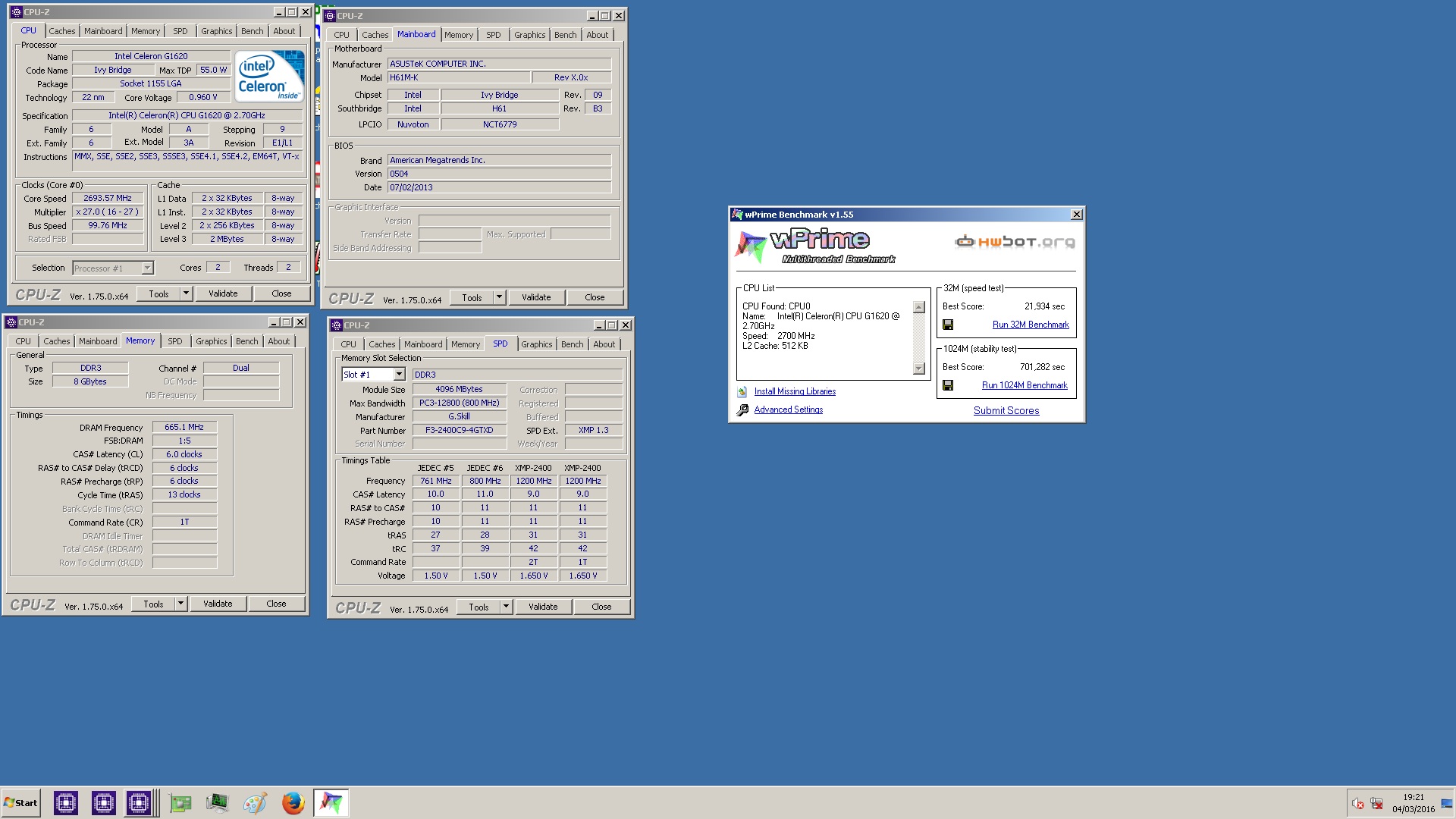Viewport: 1456px width, 819px height.
Task: Open the Install Missing Libraries link
Action: point(795,391)
